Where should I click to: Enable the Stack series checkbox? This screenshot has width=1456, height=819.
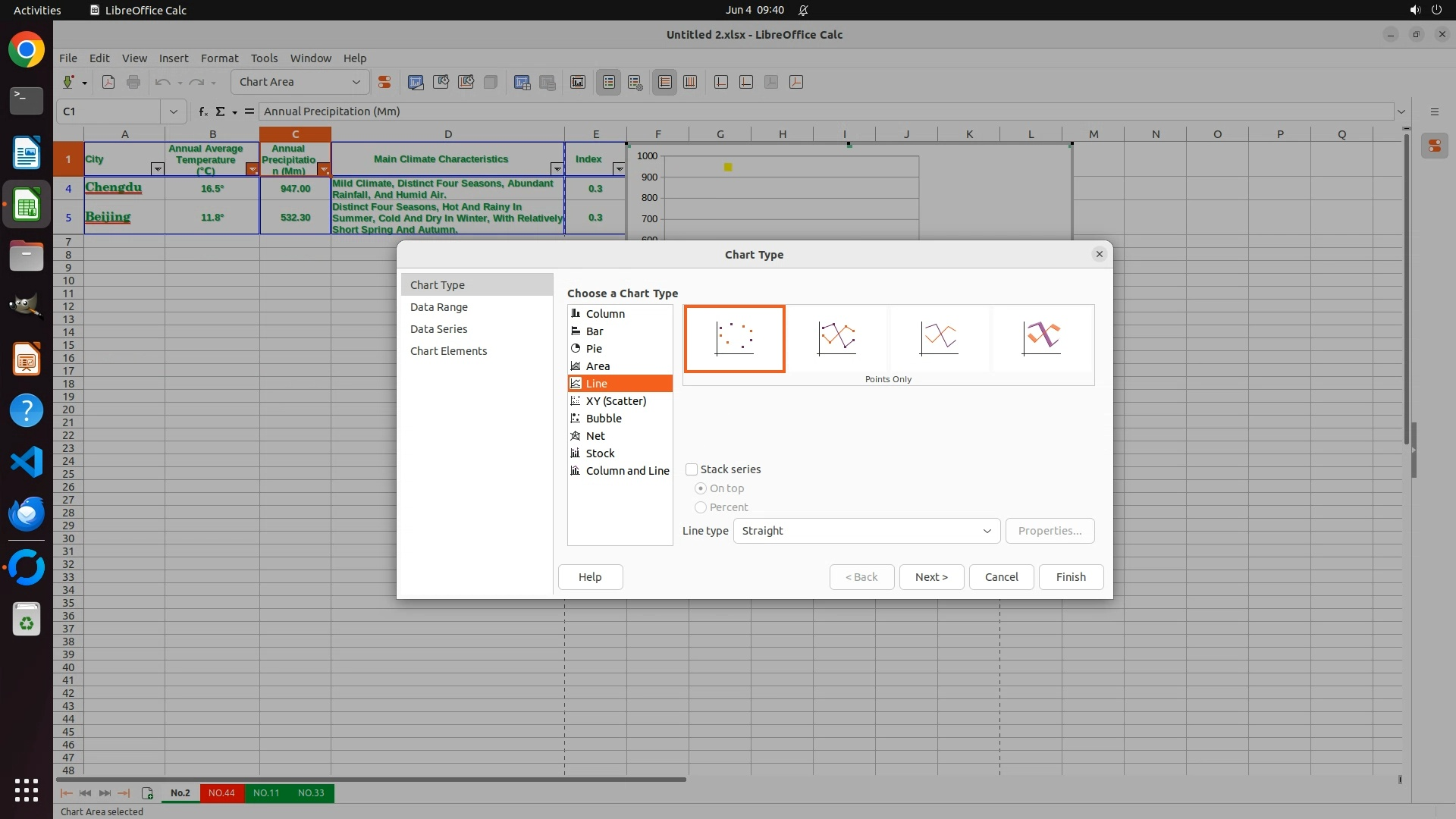coord(692,469)
